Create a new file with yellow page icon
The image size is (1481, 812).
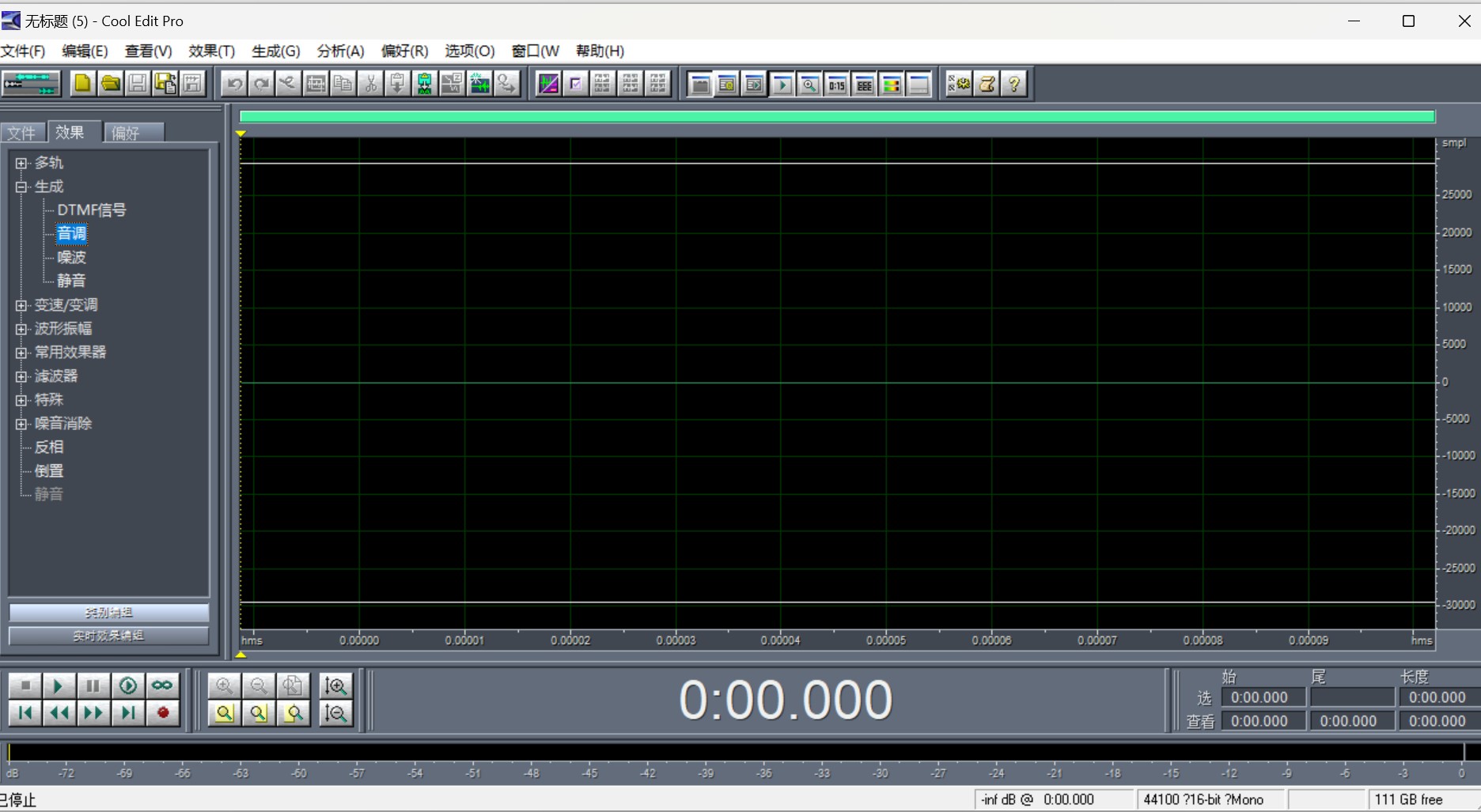pyautogui.click(x=82, y=84)
